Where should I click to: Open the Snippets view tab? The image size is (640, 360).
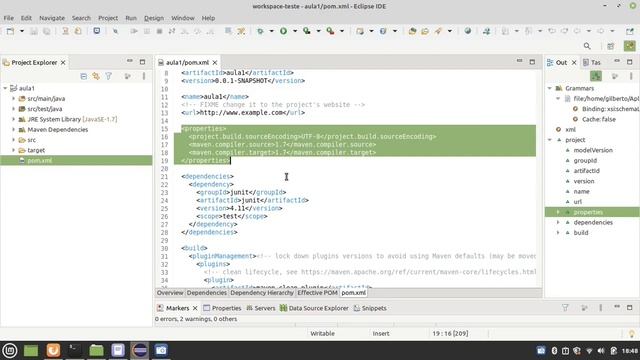370,308
